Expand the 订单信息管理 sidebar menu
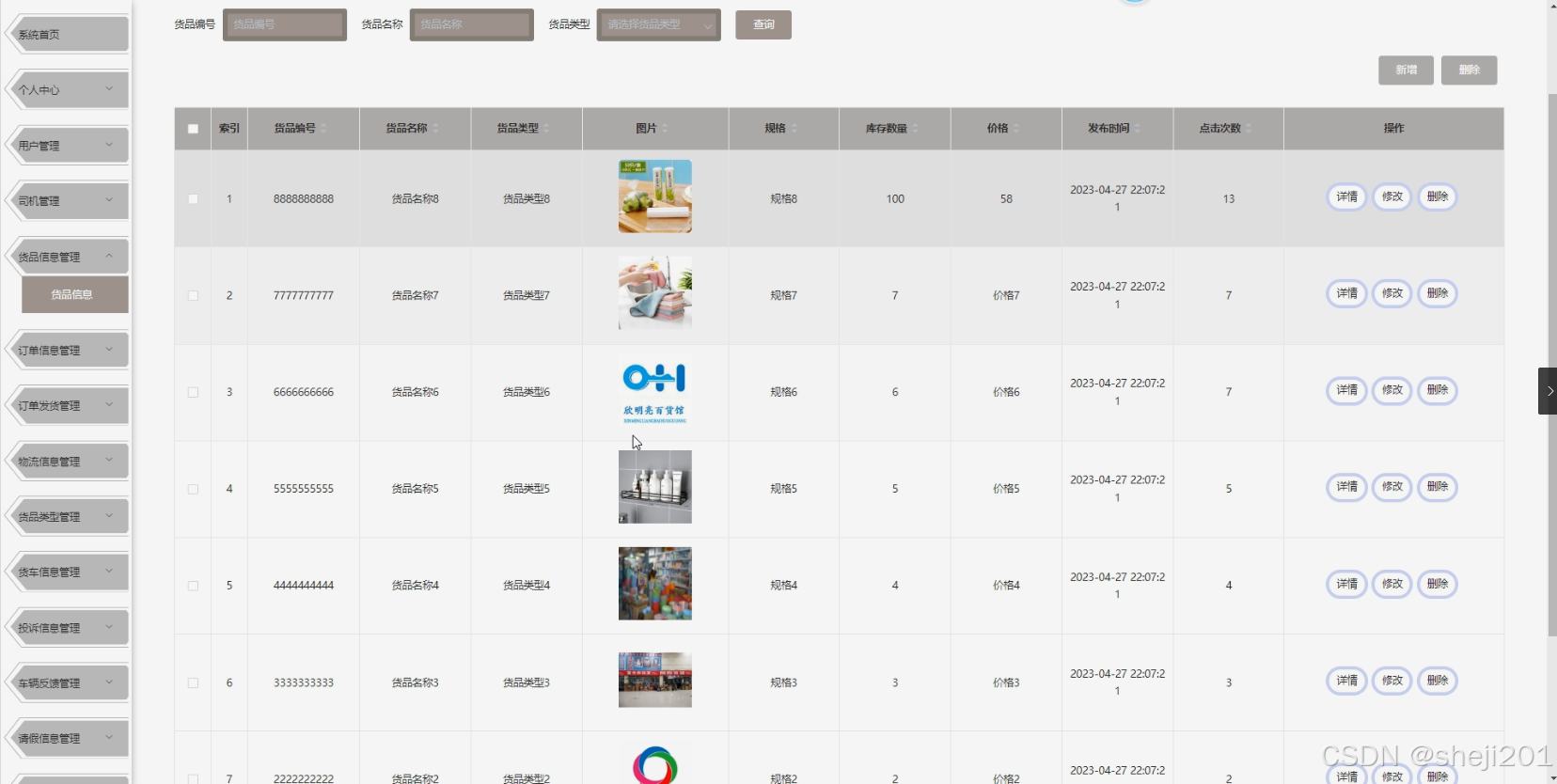This screenshot has height=784, width=1557. click(68, 351)
